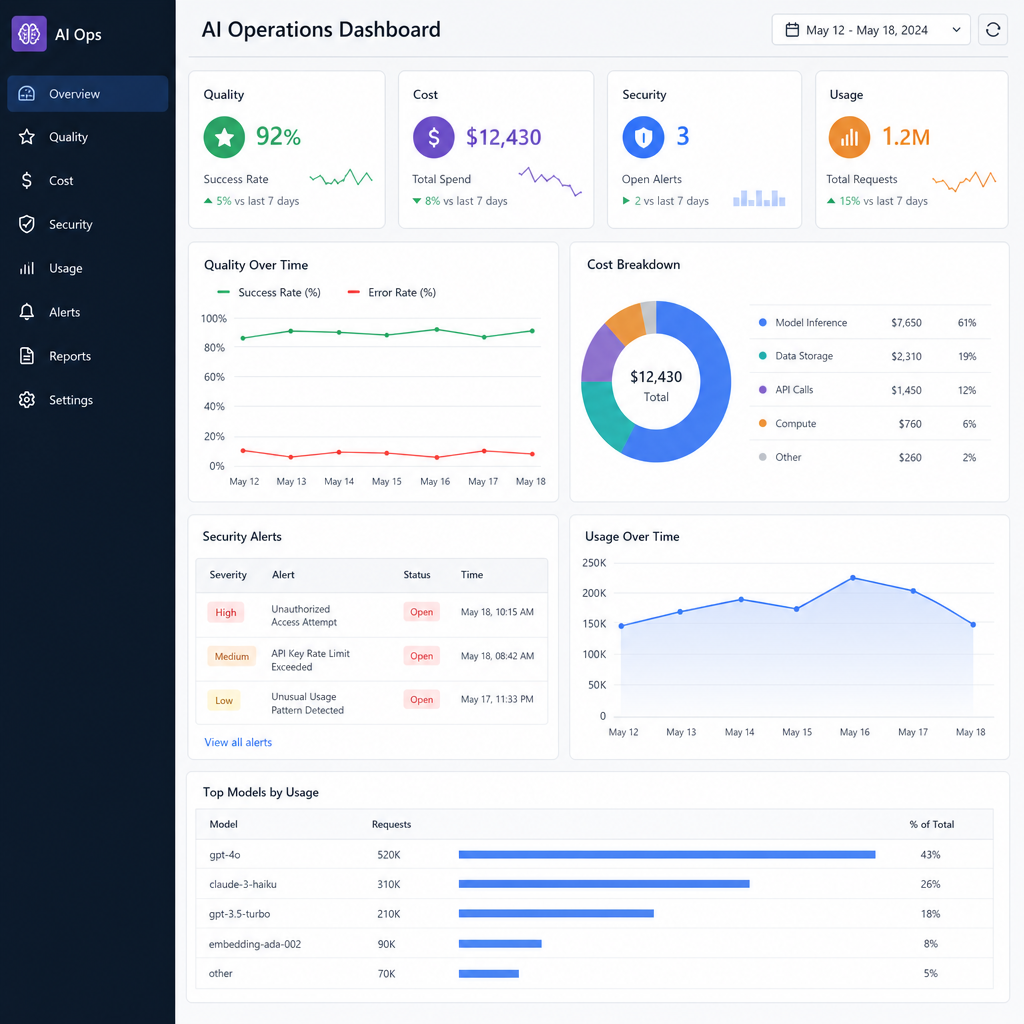The width and height of the screenshot is (1024, 1024).
Task: Click the Requests column header
Action: pos(391,824)
